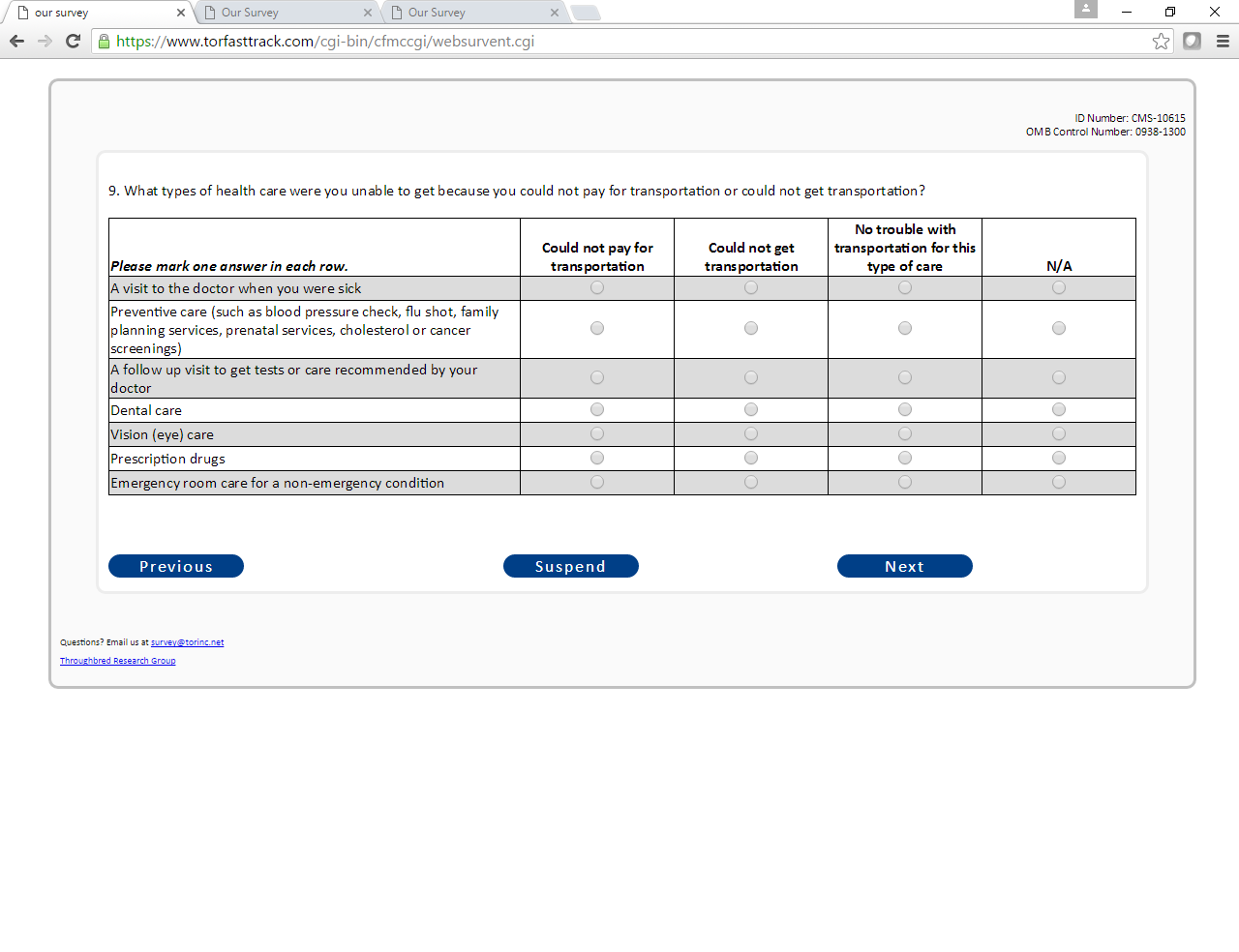The image size is (1239, 952).
Task: Click the Suspend button
Action: [x=571, y=566]
